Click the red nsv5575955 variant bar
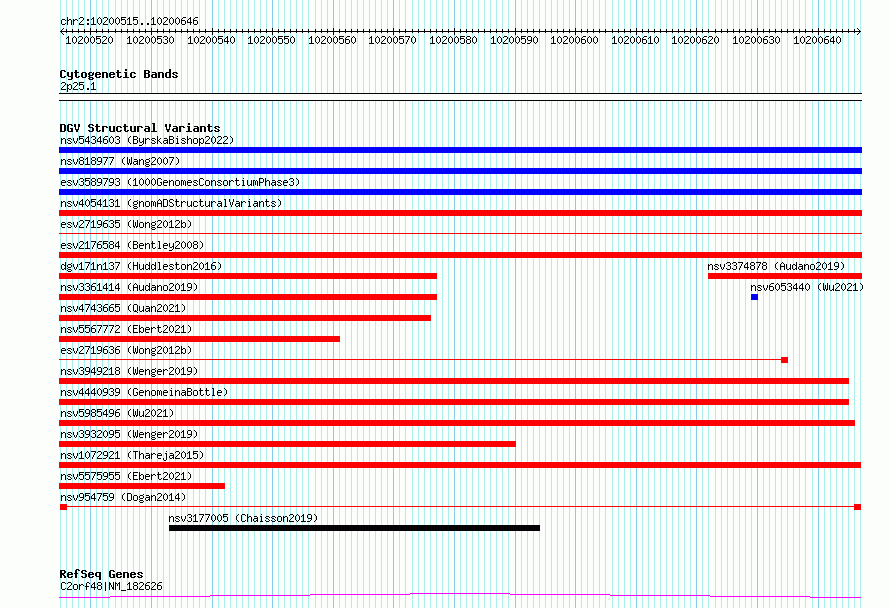 pos(142,486)
